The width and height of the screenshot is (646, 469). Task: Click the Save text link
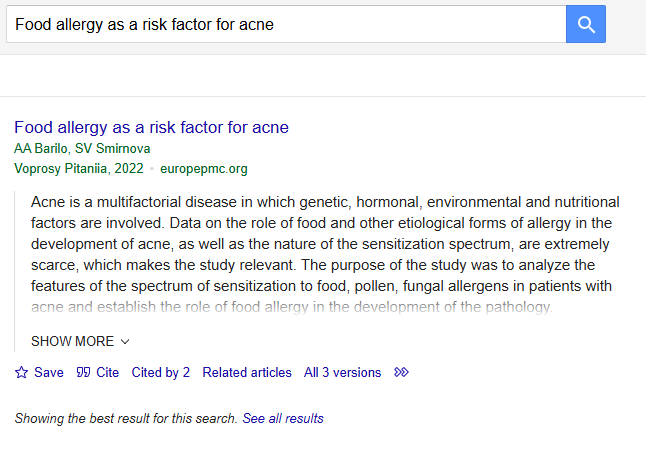click(49, 373)
